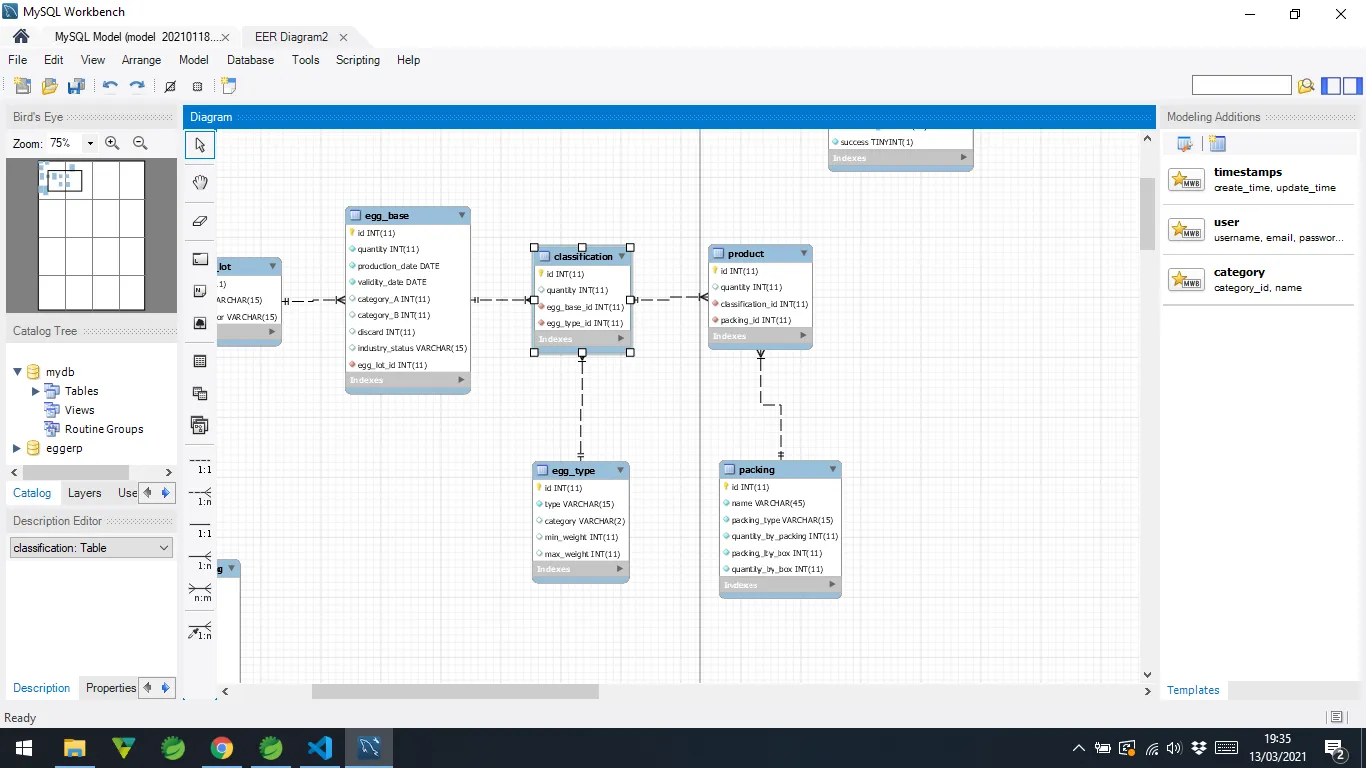This screenshot has height=768, width=1366.
Task: Choose the n:m relationship tool
Action: point(200,594)
